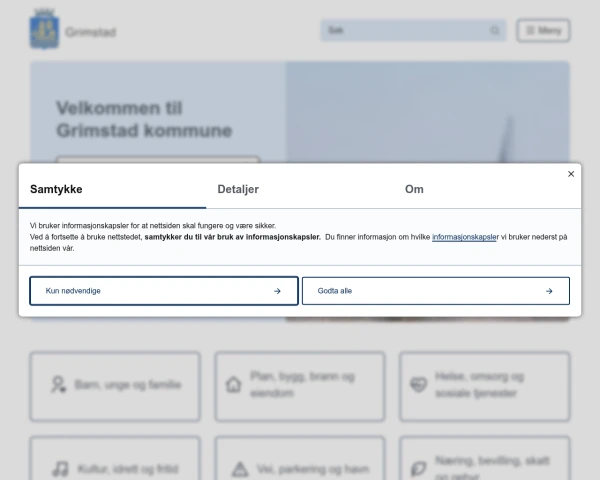The width and height of the screenshot is (600, 480).
Task: Open Kultur, idrett og fritid card
Action: [x=115, y=458]
